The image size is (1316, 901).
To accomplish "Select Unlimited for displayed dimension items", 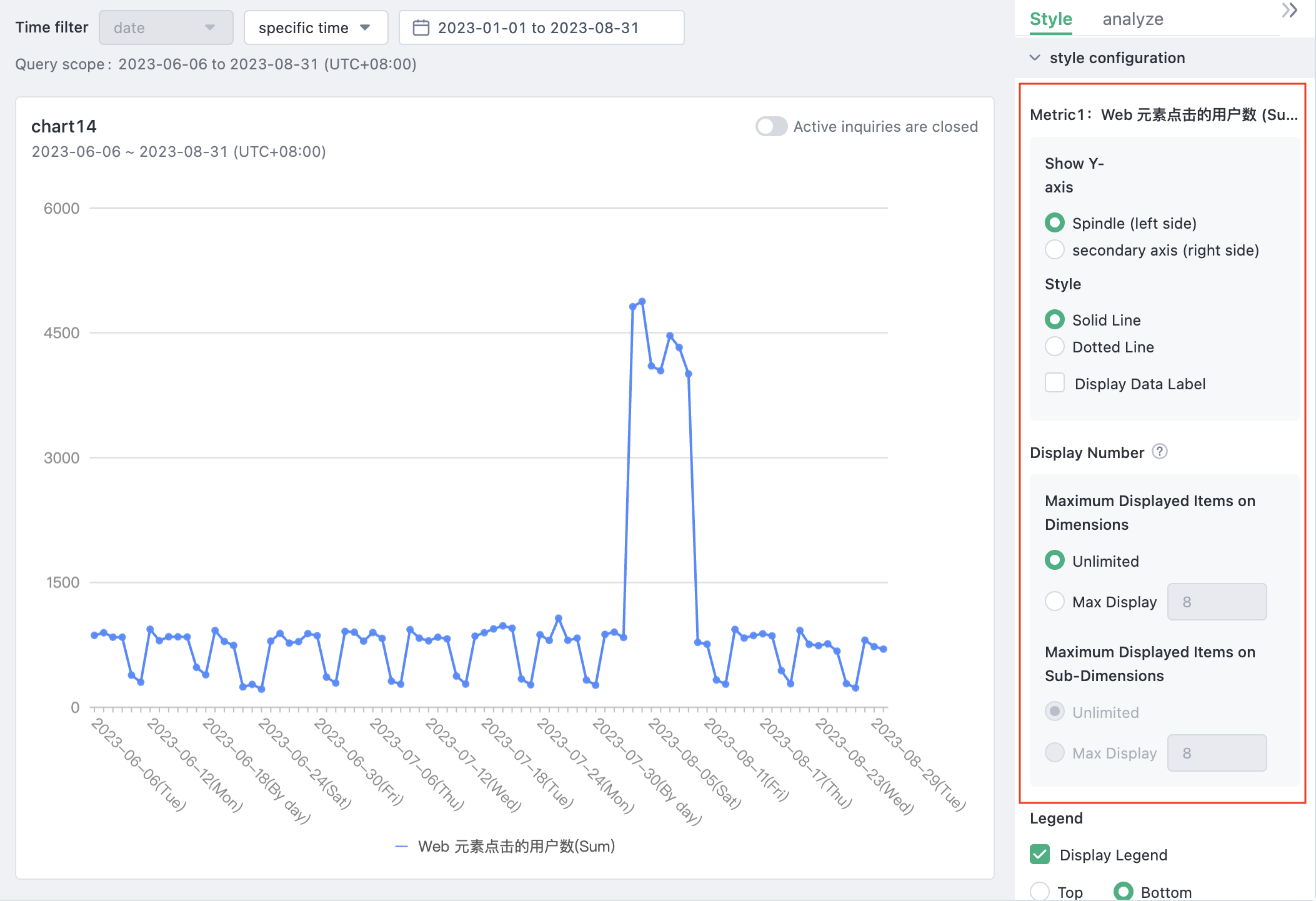I will coord(1055,560).
